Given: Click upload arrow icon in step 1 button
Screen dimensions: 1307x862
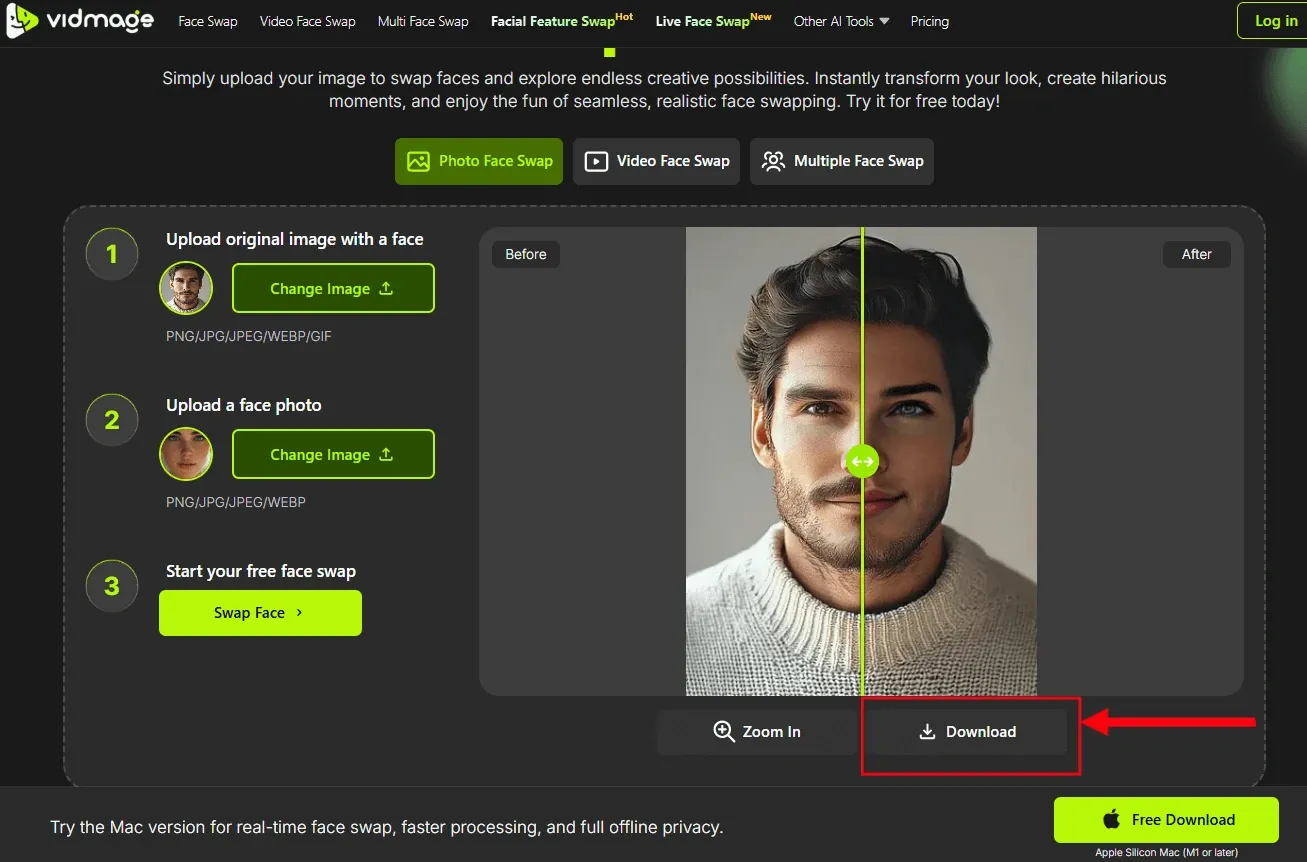Looking at the screenshot, I should point(386,288).
